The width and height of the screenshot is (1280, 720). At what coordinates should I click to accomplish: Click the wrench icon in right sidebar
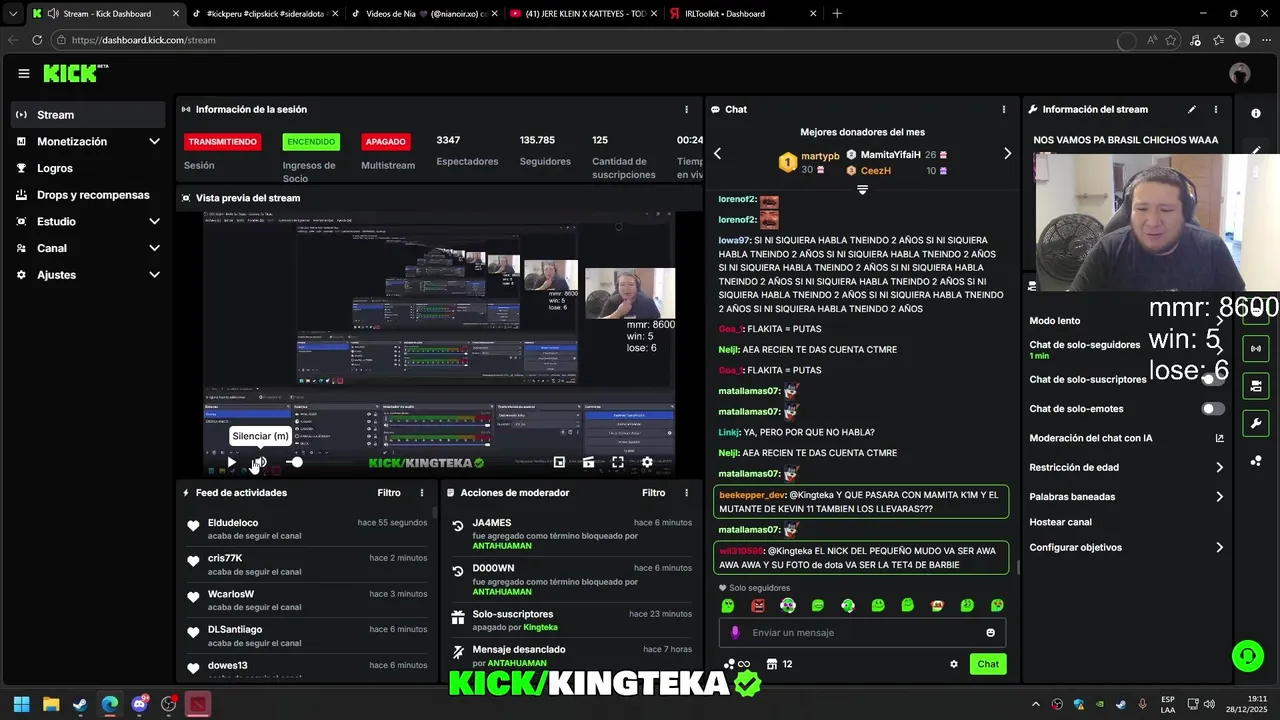coord(1255,424)
